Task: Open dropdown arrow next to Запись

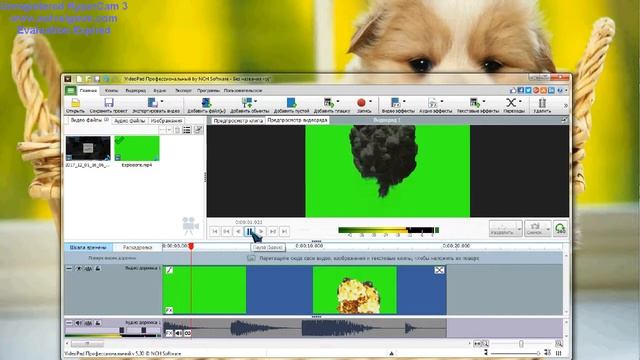Action: coord(371,101)
